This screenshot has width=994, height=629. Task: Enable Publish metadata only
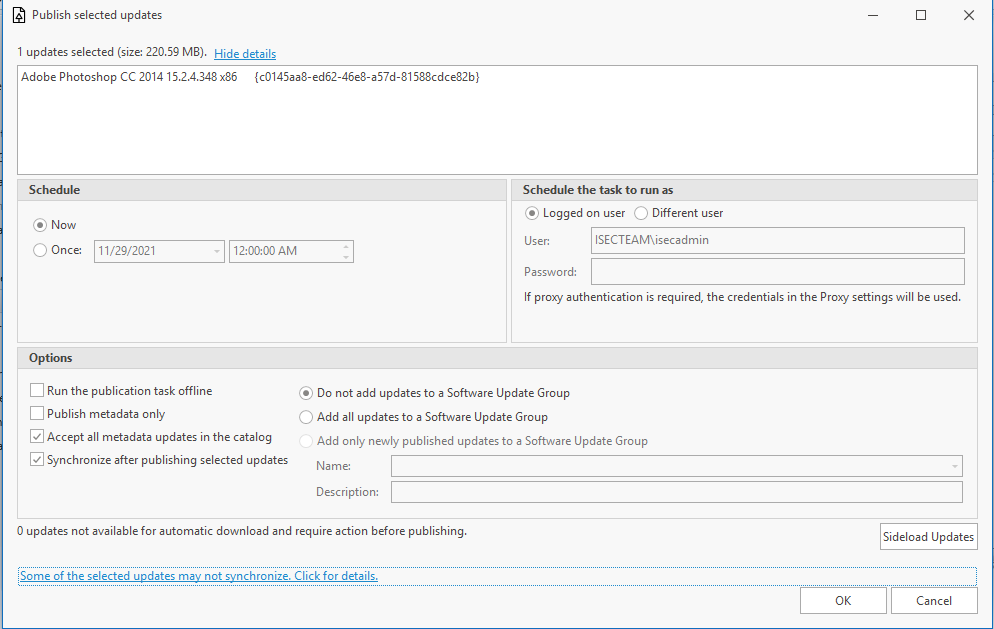pos(37,413)
